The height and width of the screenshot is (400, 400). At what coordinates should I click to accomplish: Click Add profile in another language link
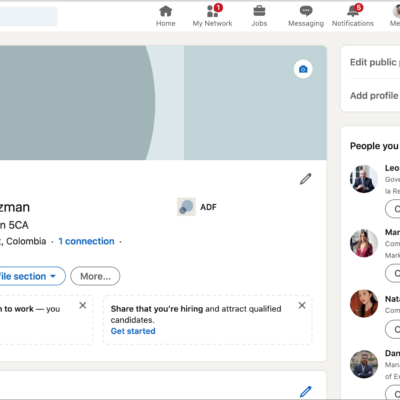point(375,96)
